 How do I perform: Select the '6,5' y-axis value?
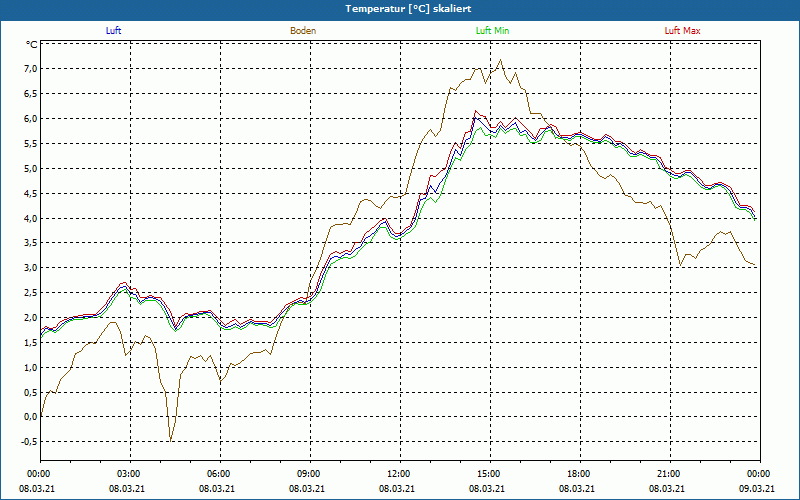[x=31, y=94]
